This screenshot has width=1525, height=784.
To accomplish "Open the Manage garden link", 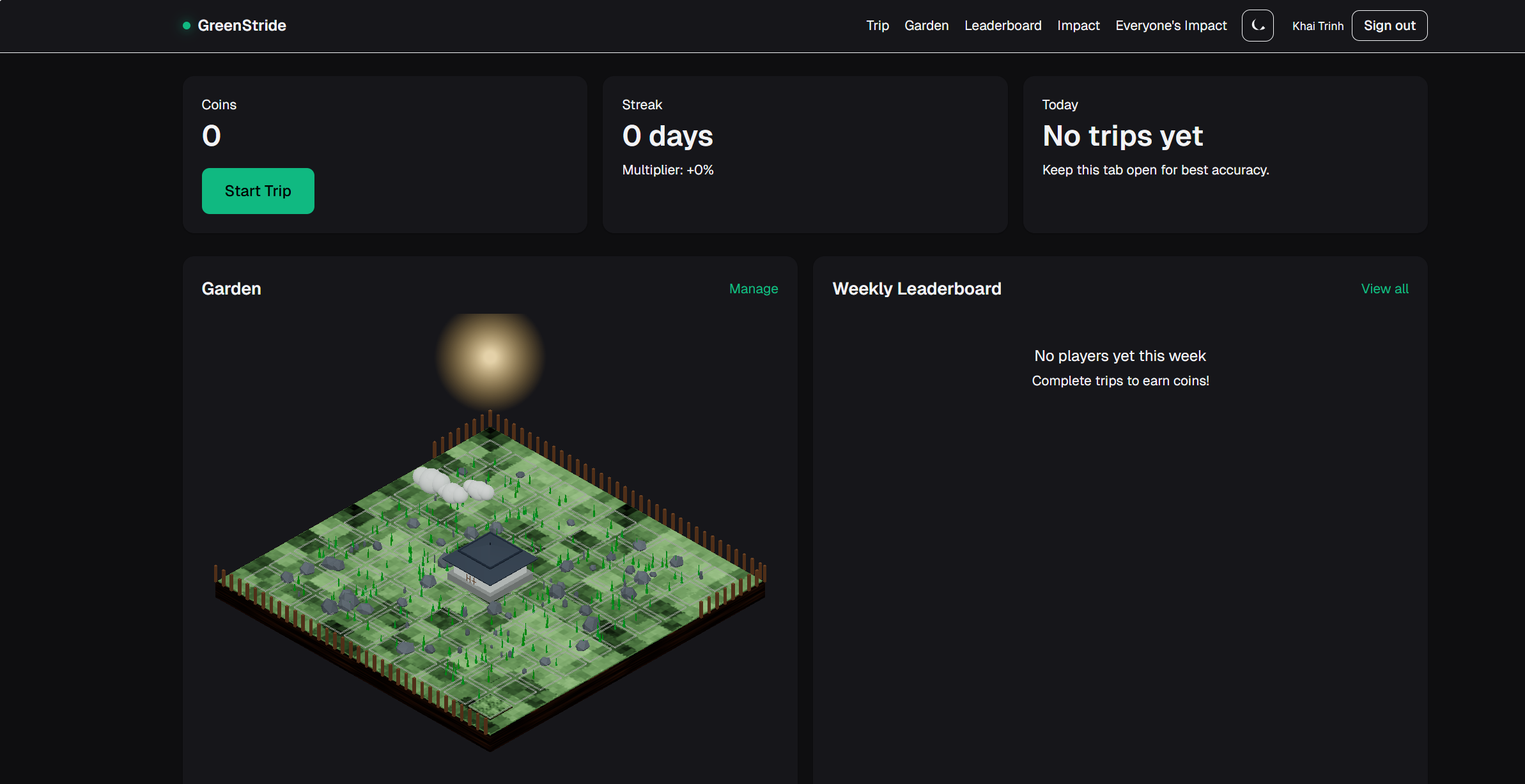I will point(753,289).
